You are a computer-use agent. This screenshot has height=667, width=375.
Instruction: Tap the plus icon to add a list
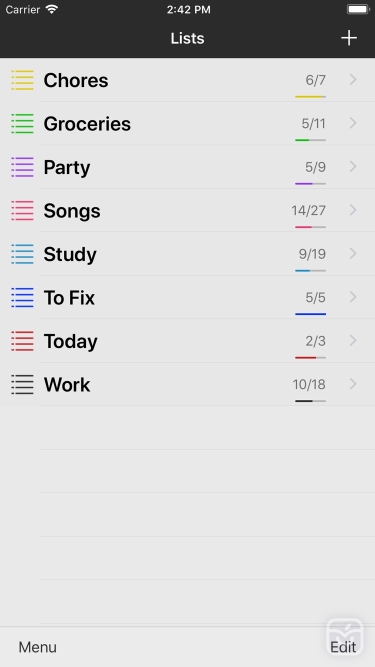point(349,38)
